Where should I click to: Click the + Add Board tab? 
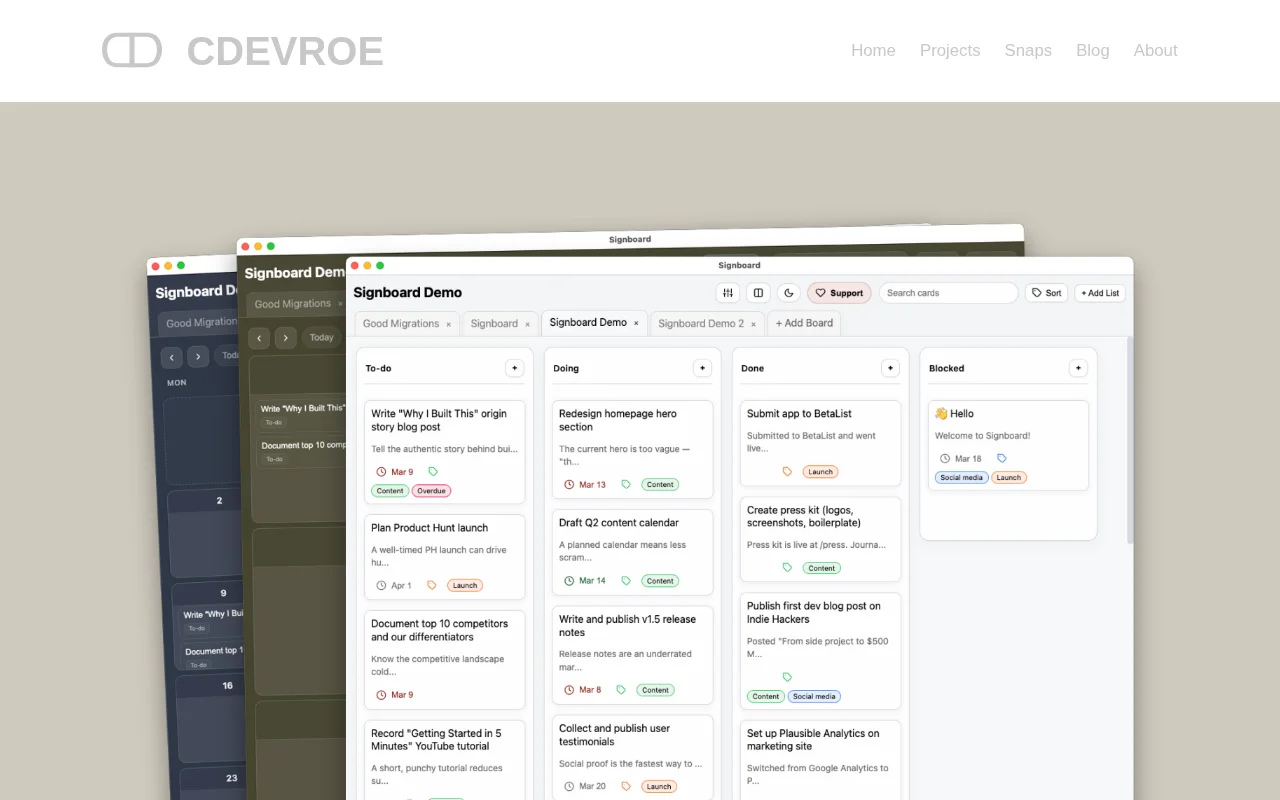point(804,323)
